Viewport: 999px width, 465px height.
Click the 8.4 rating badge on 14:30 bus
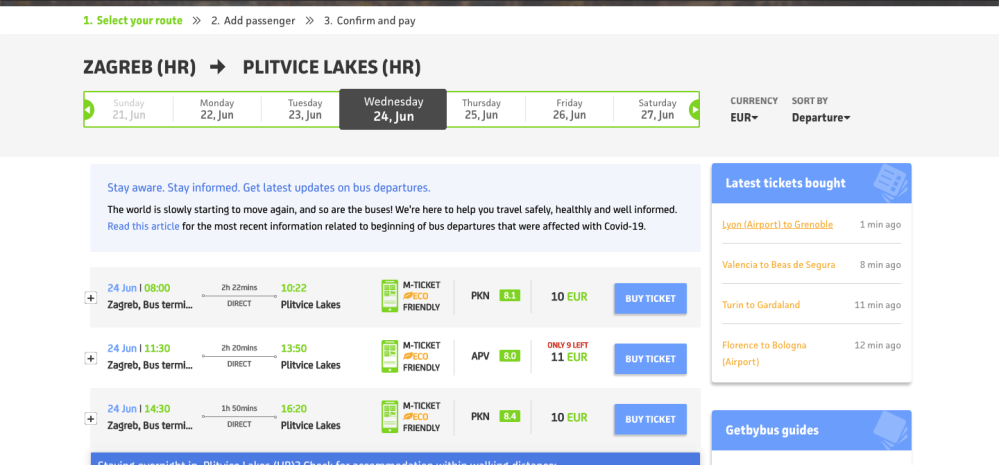point(510,416)
